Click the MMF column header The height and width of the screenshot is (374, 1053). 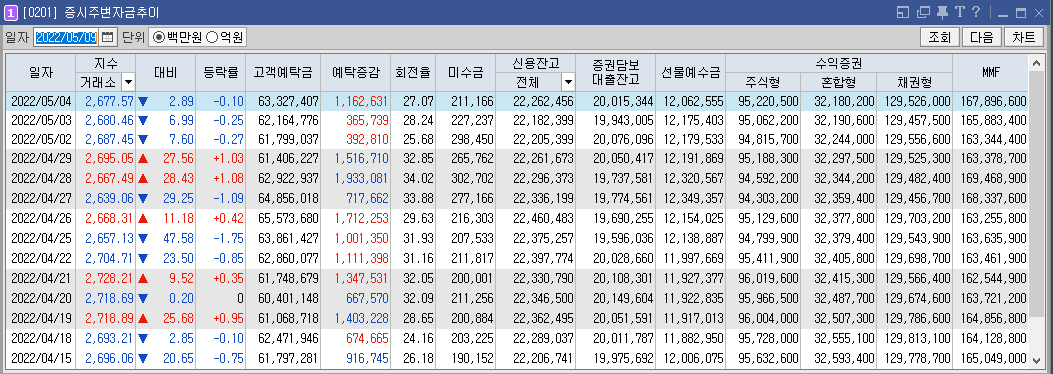pos(991,73)
